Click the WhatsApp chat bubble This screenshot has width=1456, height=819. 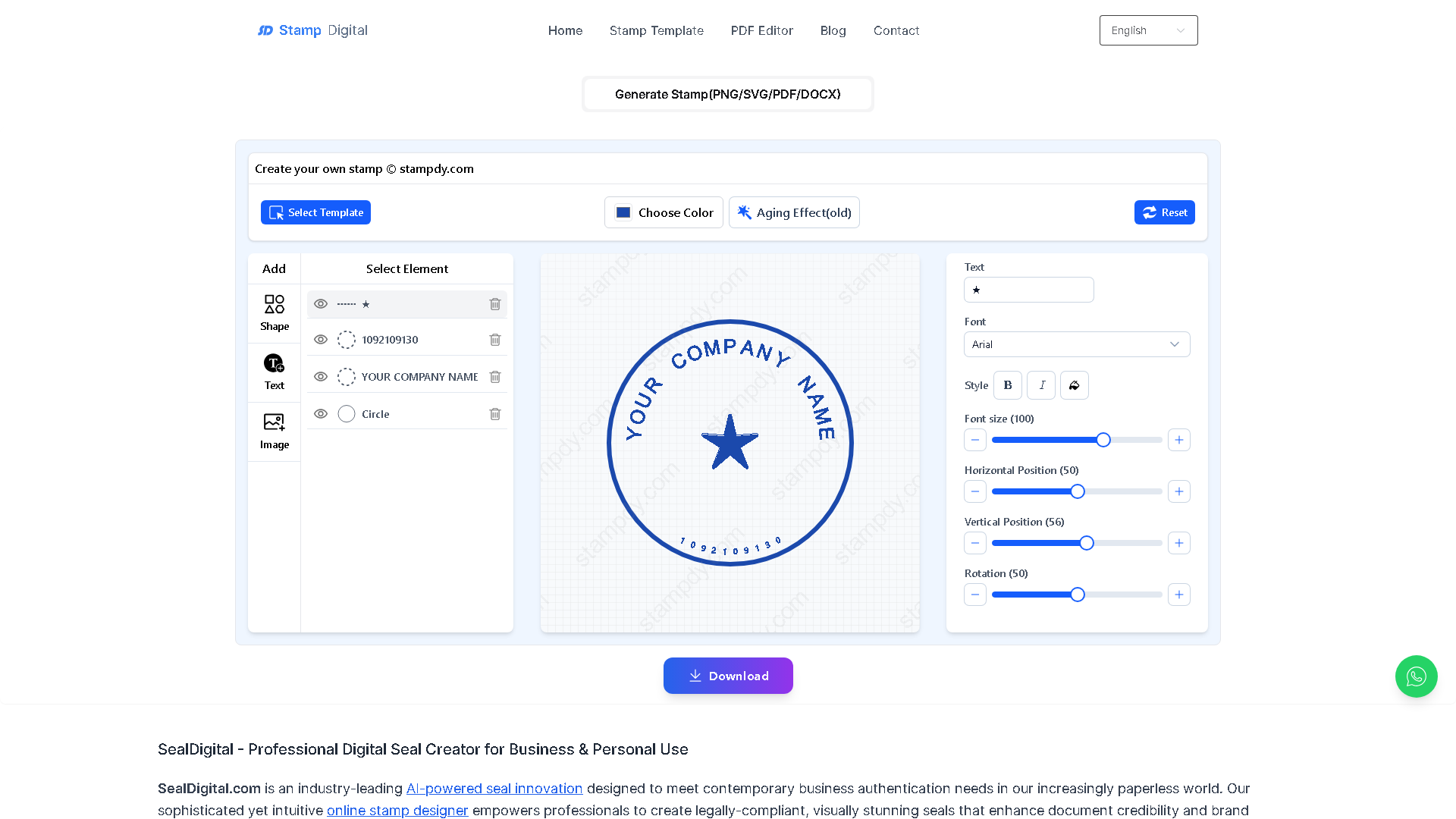[1416, 676]
